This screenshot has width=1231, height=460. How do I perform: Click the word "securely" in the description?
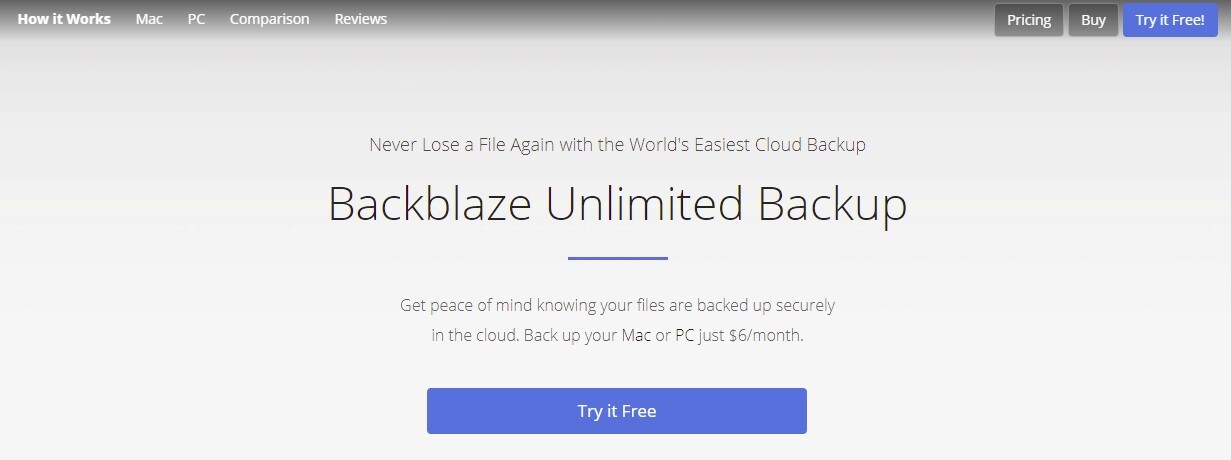[801, 304]
